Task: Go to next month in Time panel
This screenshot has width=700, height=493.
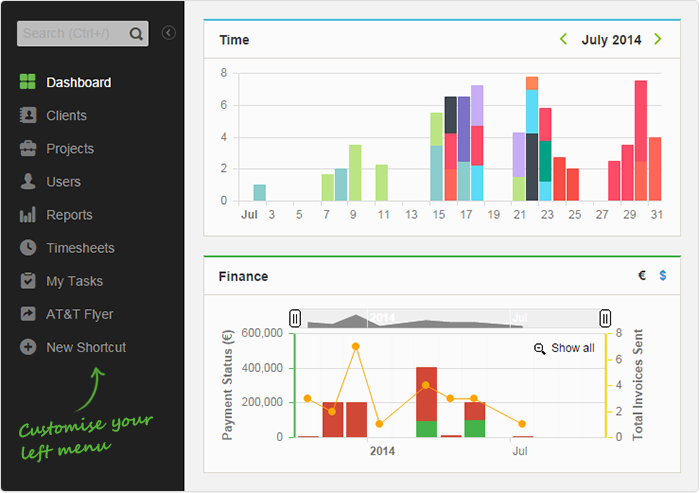Action: click(x=658, y=39)
